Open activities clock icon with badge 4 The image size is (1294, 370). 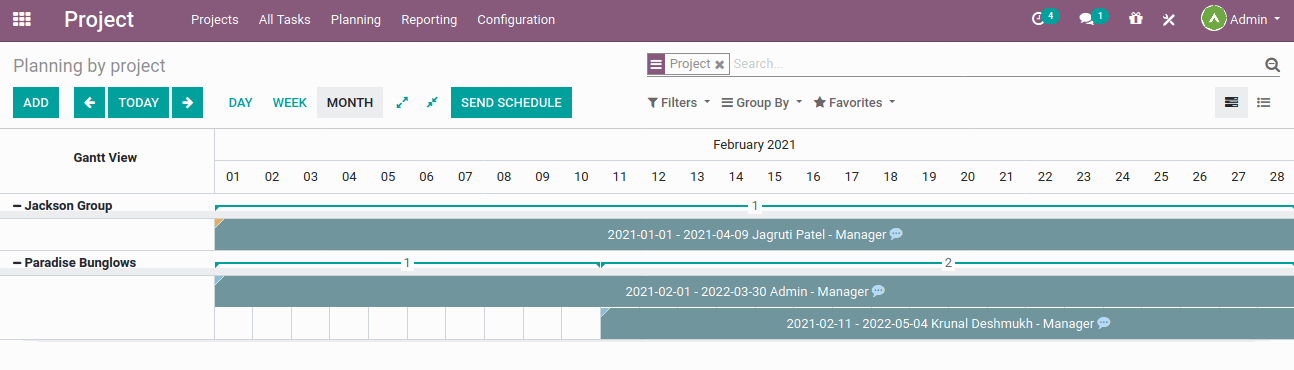click(1038, 19)
